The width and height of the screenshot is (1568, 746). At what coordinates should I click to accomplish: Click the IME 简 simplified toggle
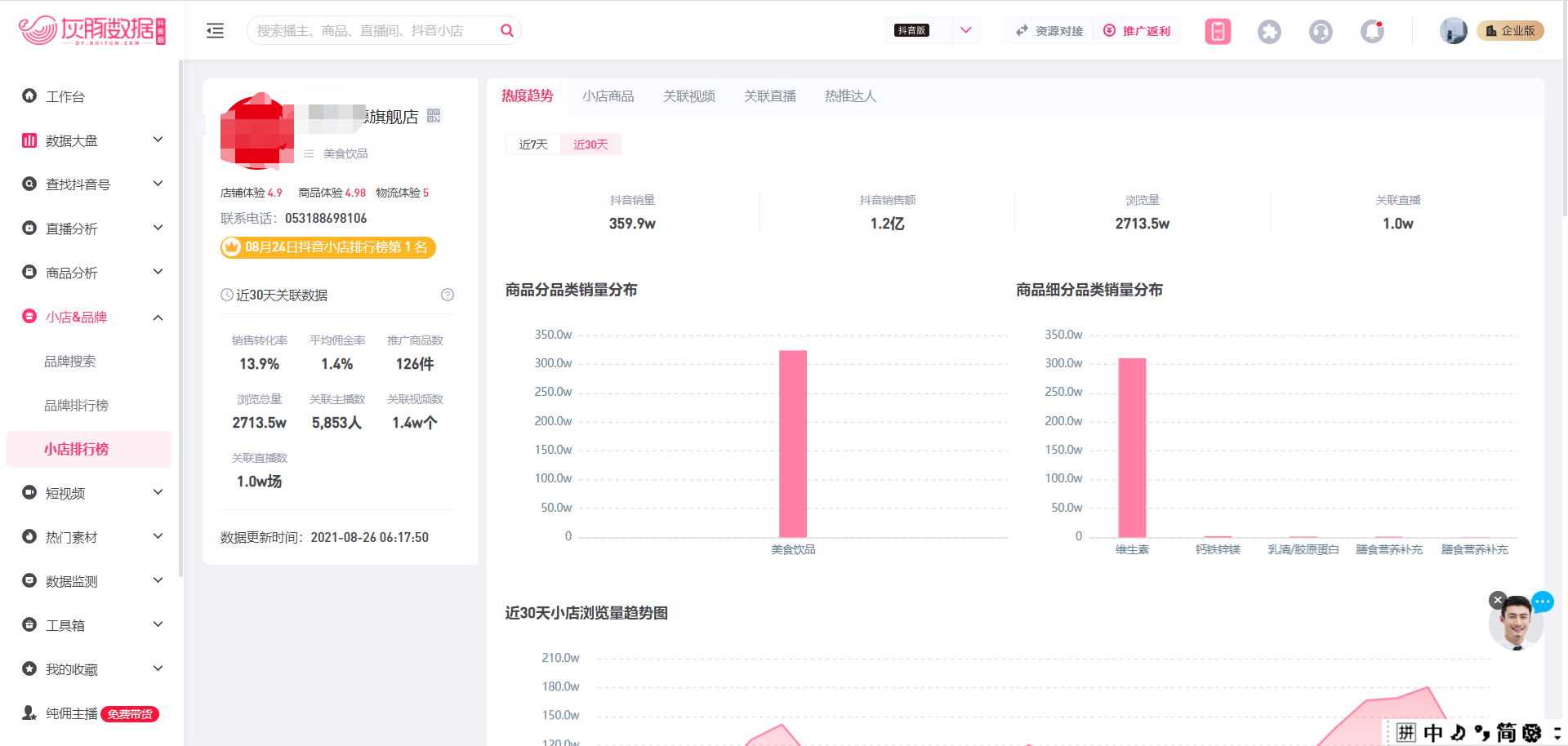point(1506,733)
